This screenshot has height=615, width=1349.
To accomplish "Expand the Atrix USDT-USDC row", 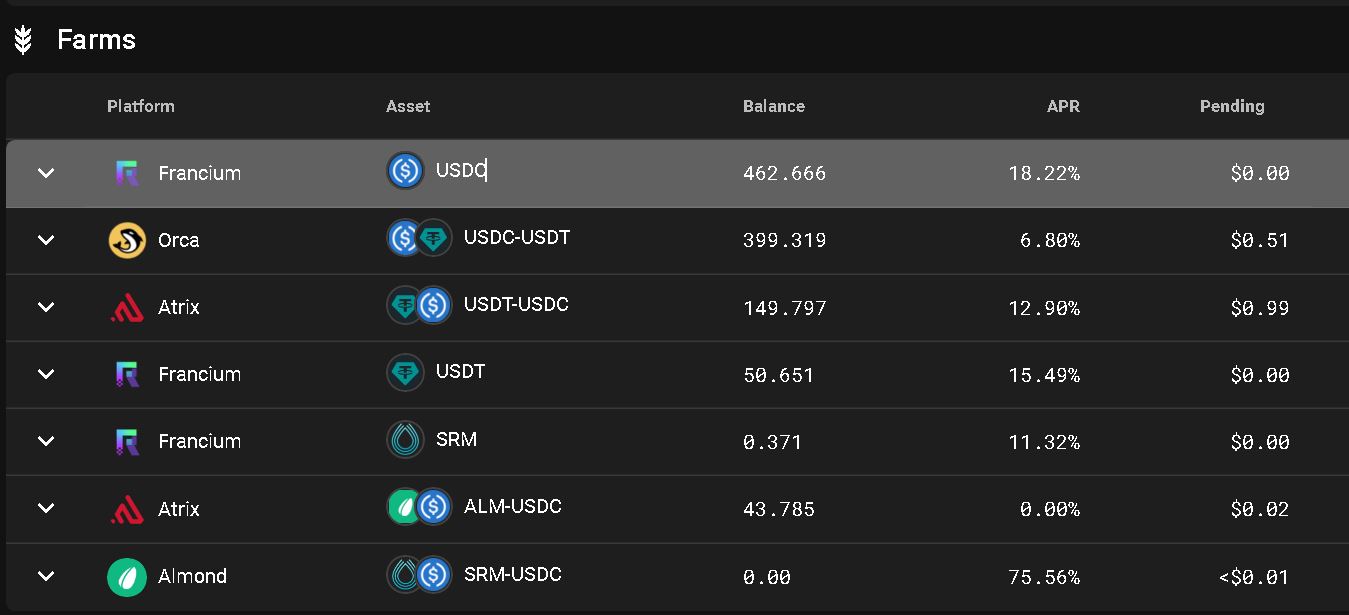I will tap(45, 307).
